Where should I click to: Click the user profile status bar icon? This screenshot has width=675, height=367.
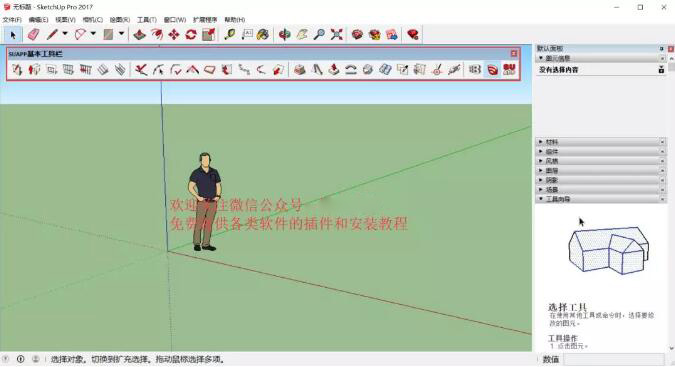click(36, 359)
